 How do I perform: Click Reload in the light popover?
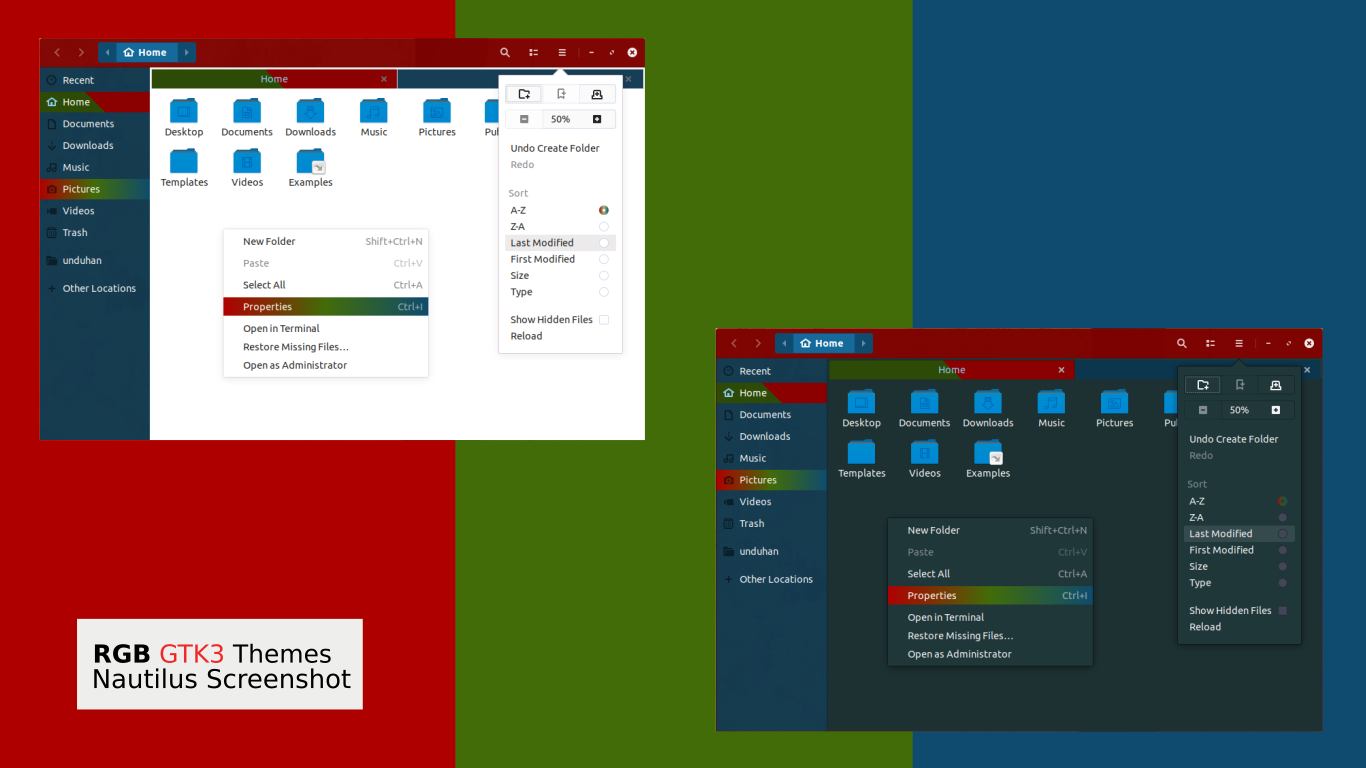click(x=526, y=336)
